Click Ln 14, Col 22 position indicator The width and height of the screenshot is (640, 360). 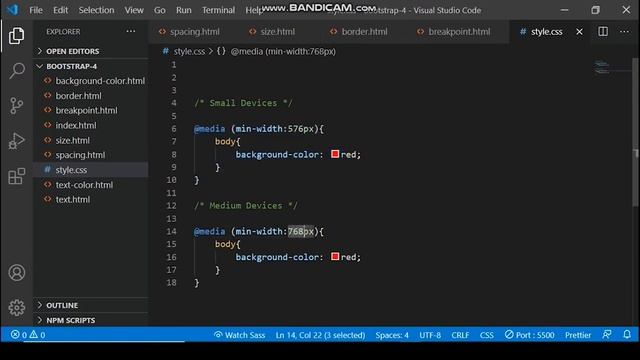tap(320, 335)
